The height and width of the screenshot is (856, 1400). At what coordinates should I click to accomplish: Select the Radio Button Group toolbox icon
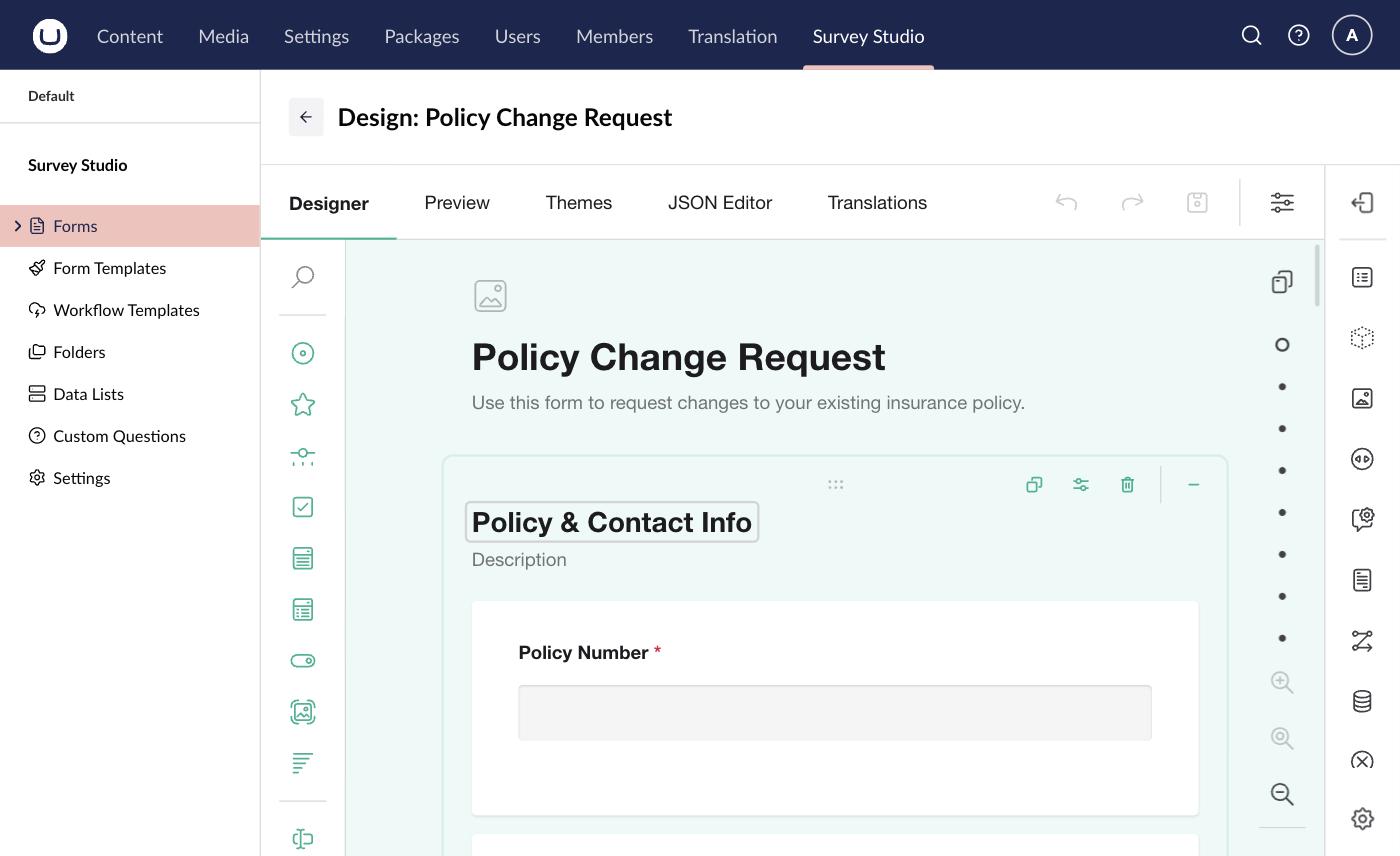click(x=303, y=353)
